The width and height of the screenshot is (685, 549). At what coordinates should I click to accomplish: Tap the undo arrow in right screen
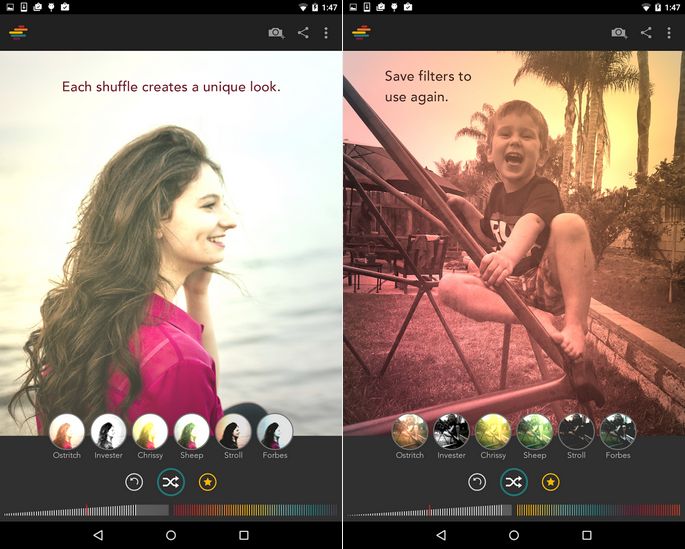477,483
